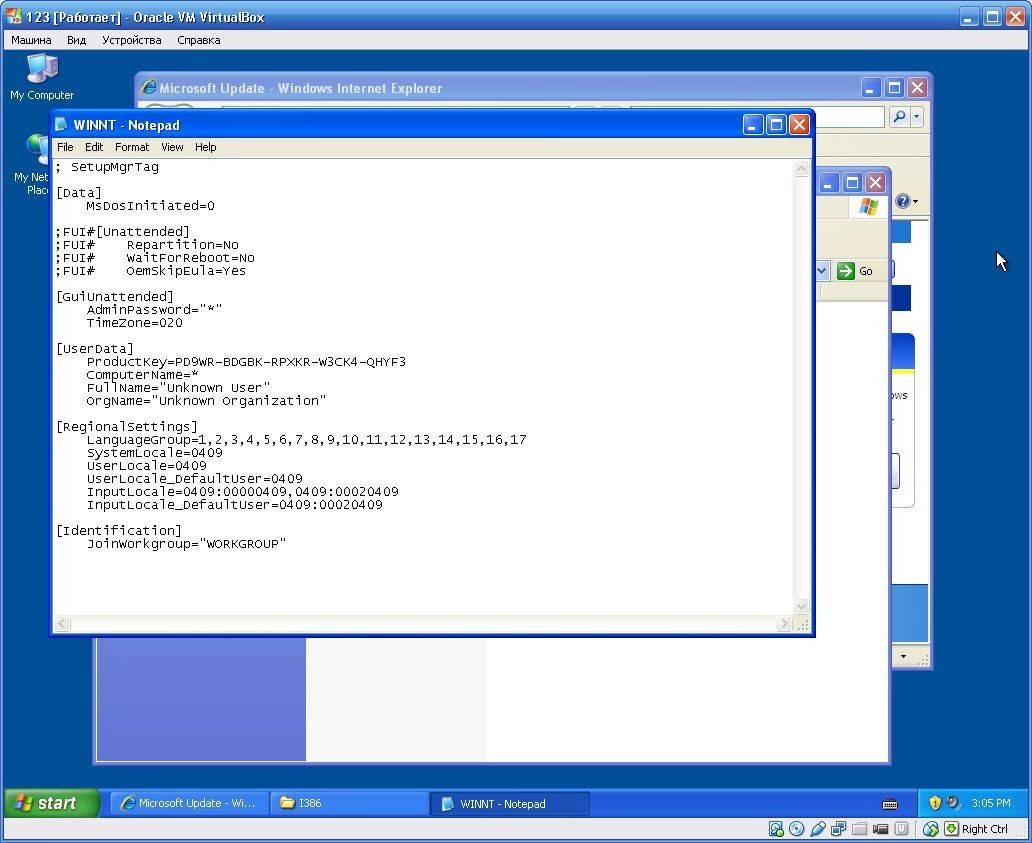Close the Notepad window
Image resolution: width=1032 pixels, height=843 pixels.
[x=799, y=124]
